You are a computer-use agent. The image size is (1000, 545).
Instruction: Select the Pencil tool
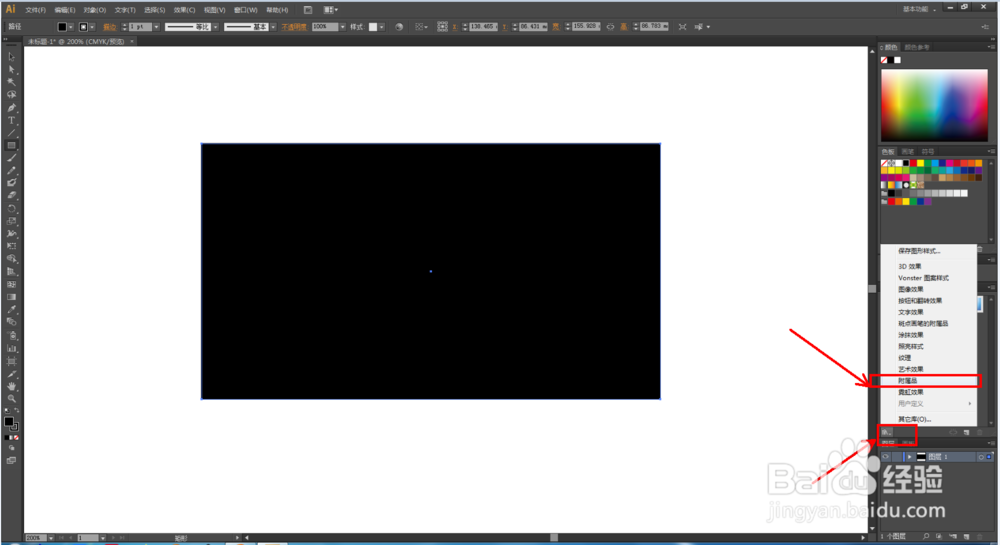click(x=11, y=170)
